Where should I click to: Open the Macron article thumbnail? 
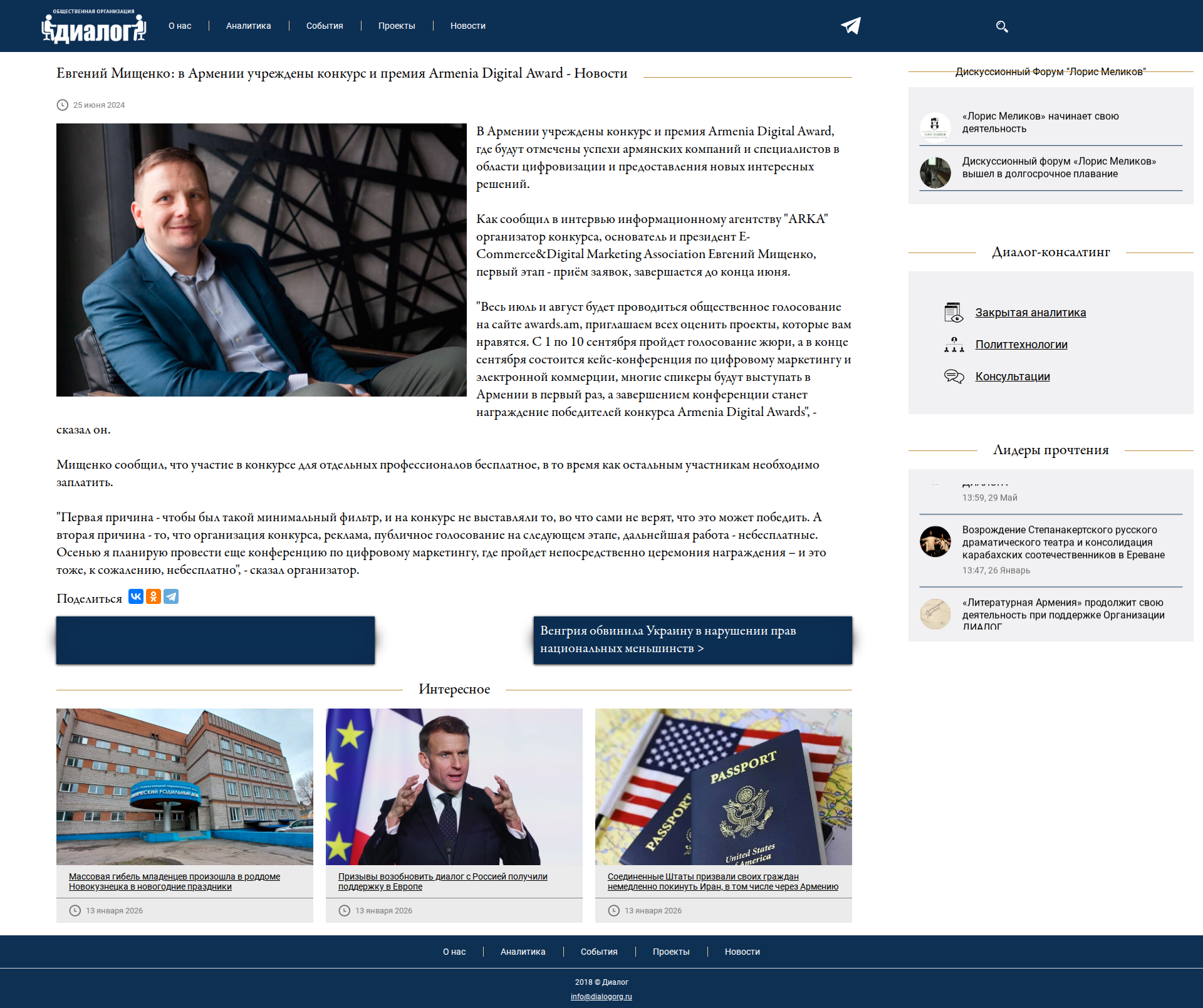454,786
